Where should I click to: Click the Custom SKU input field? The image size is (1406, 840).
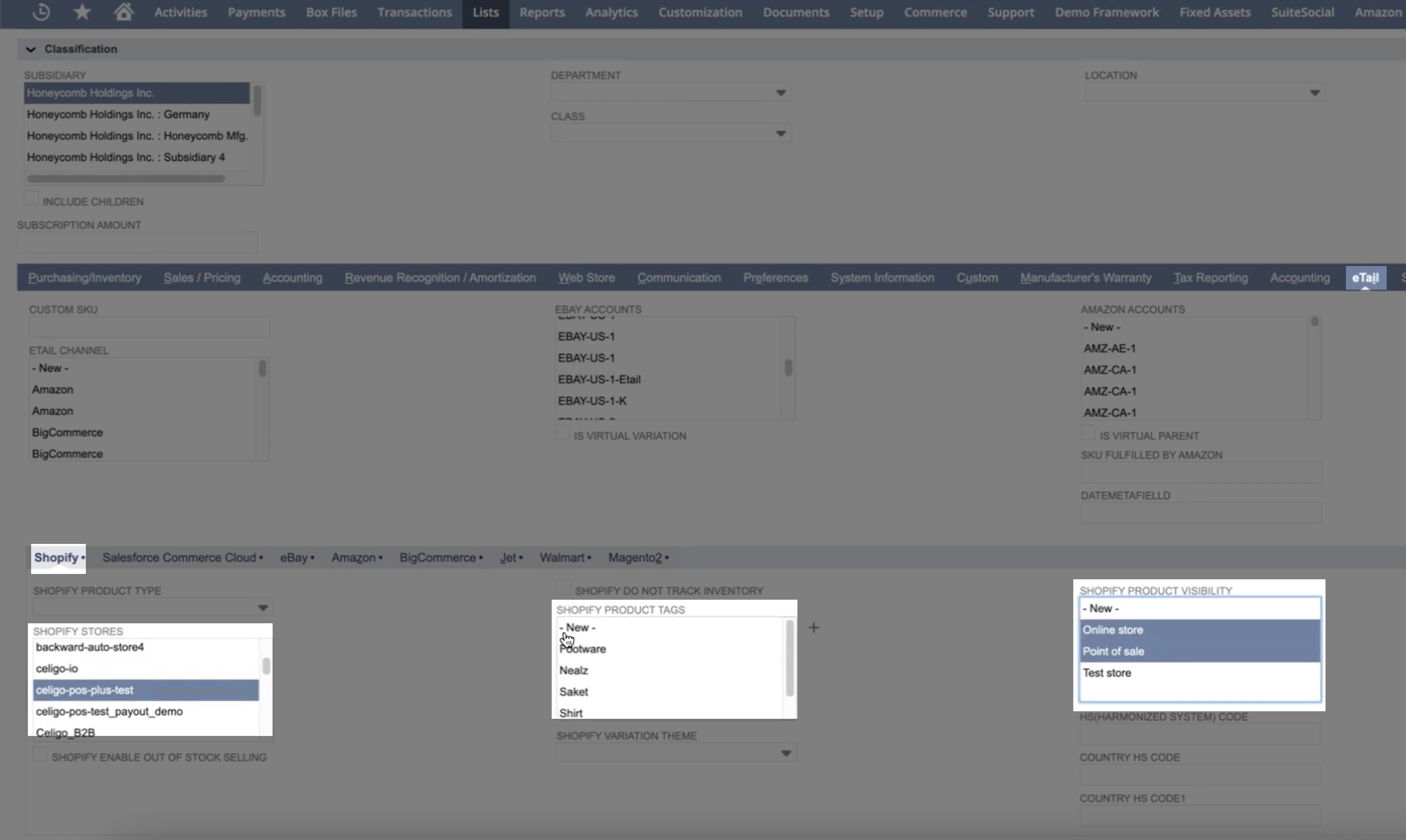pos(150,327)
